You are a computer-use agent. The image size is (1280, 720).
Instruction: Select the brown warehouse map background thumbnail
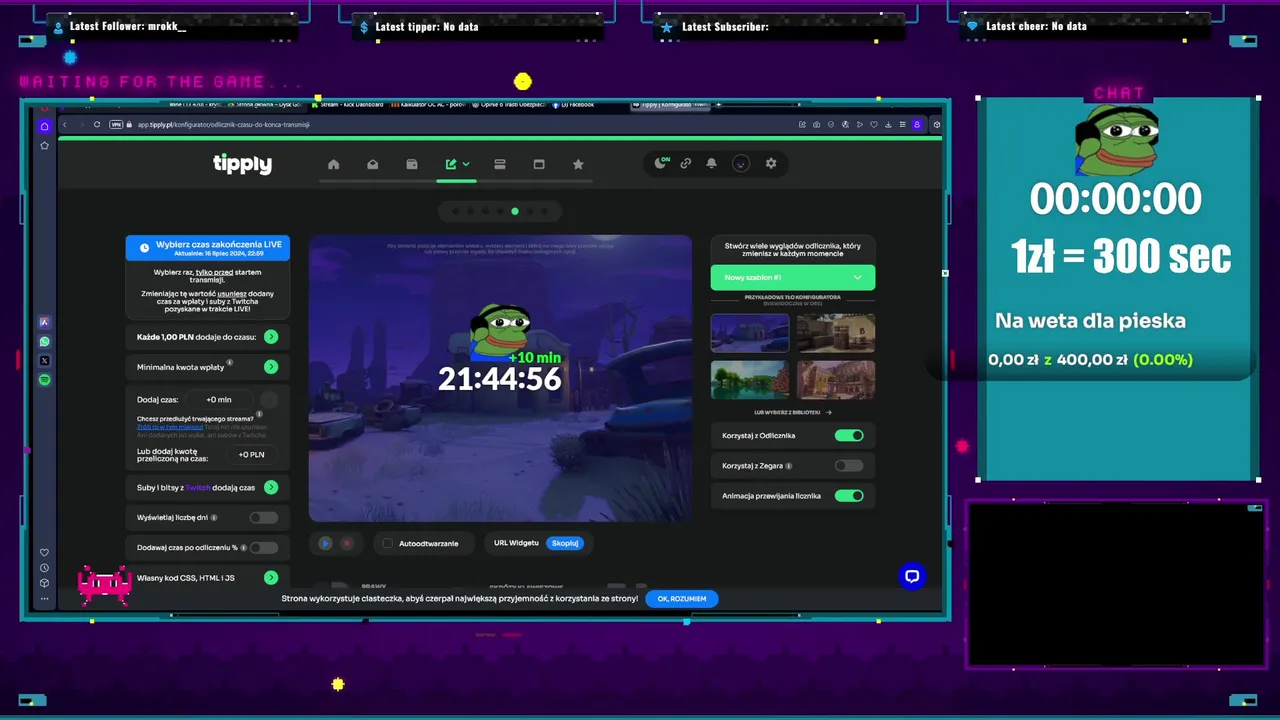(836, 333)
